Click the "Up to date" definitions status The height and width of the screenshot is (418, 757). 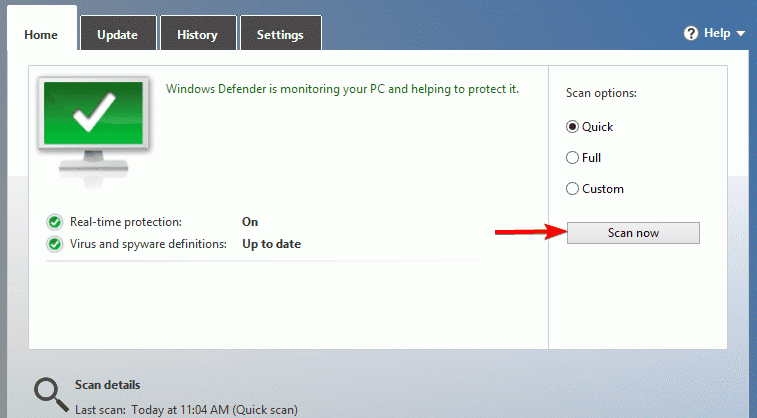[x=271, y=244]
